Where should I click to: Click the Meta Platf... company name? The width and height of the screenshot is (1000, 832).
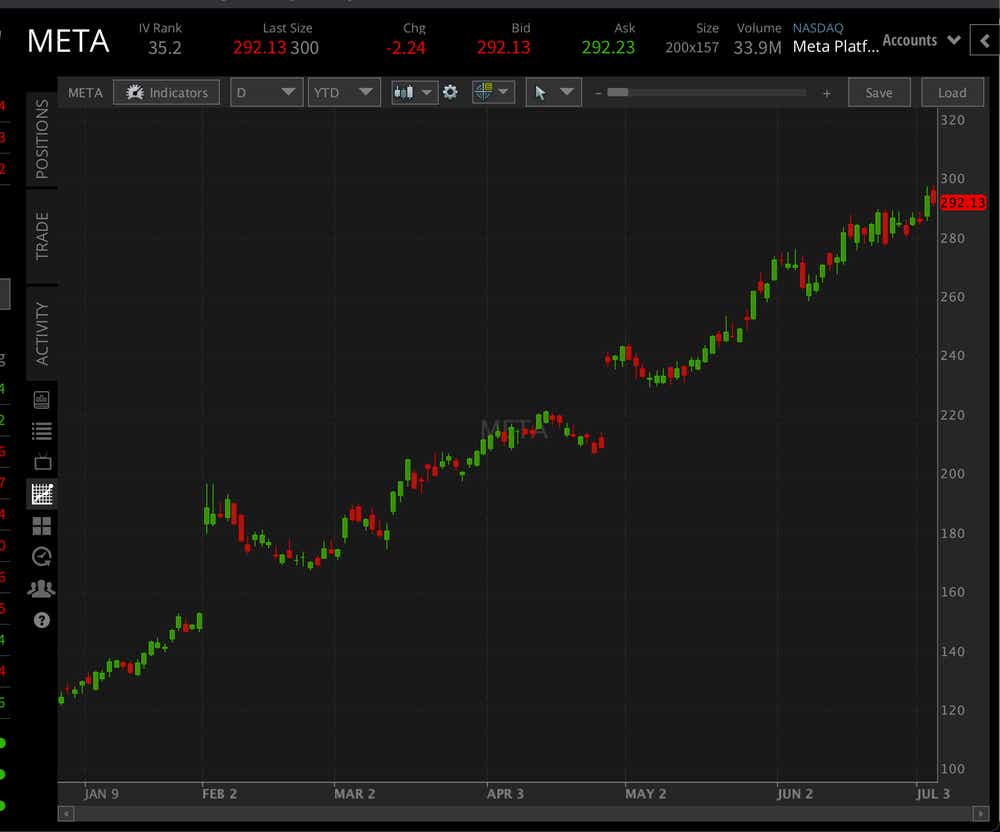click(x=835, y=47)
